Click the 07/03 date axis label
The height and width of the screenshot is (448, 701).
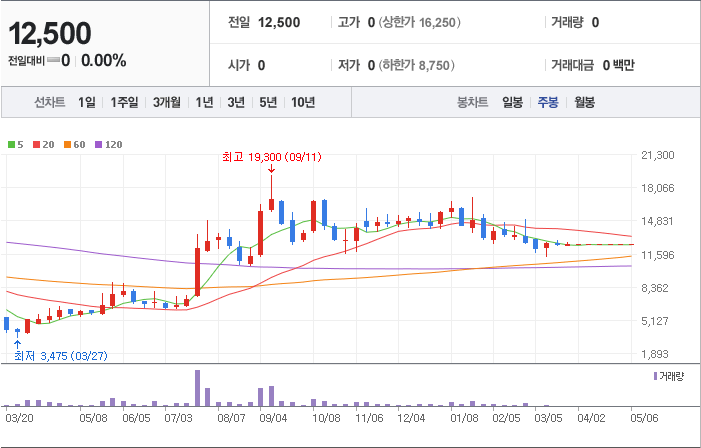click(178, 418)
